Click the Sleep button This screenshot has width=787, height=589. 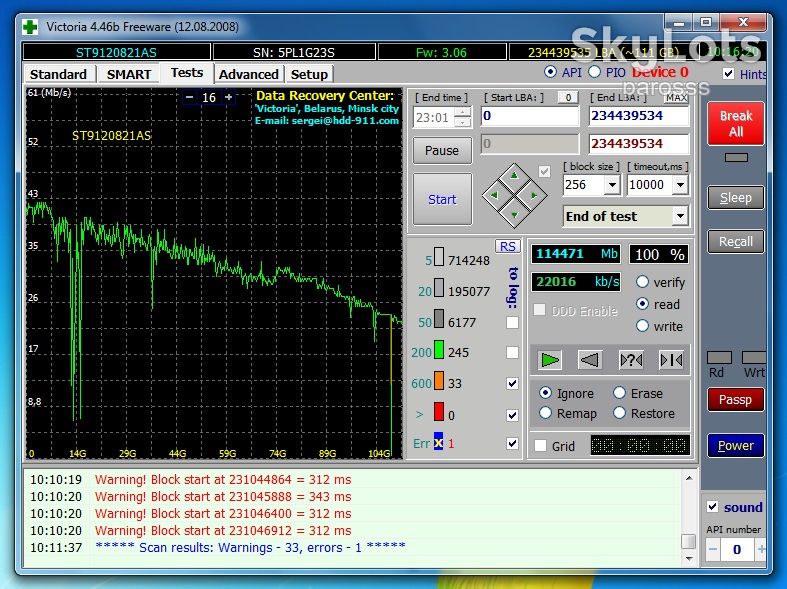736,198
